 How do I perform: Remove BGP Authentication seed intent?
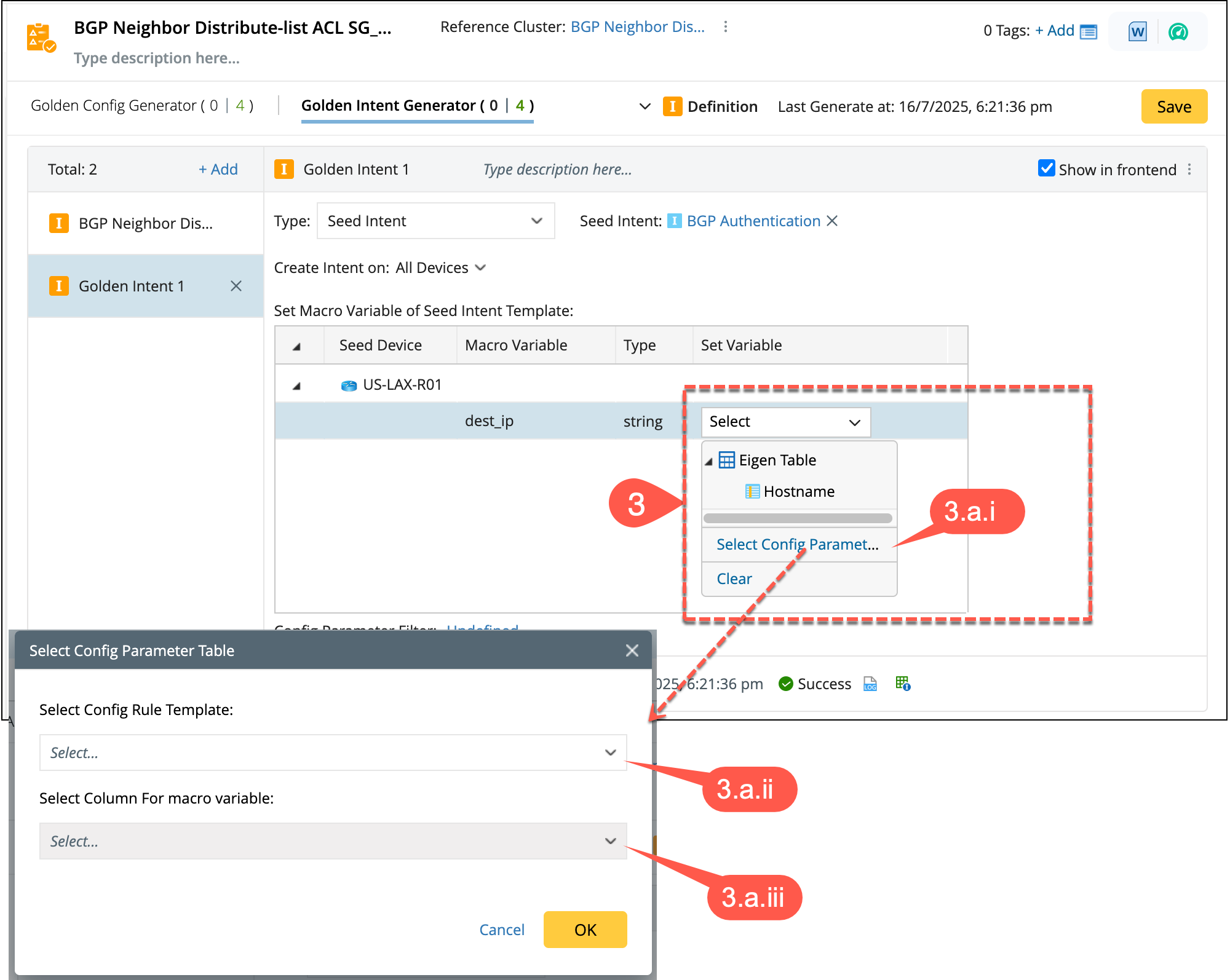[x=832, y=221]
